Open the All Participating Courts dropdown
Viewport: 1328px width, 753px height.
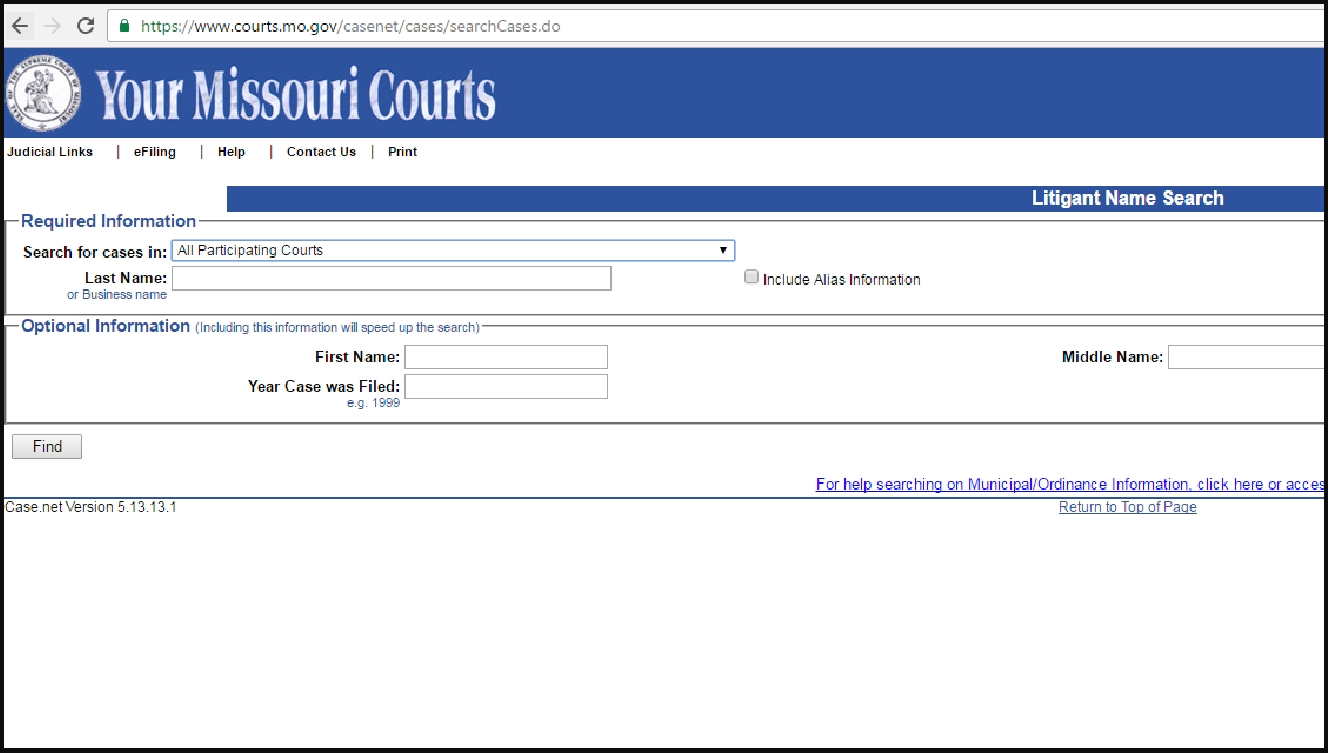click(x=722, y=250)
